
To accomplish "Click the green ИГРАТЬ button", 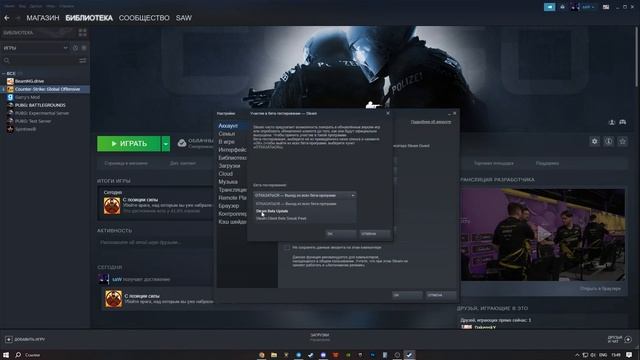I will click(x=129, y=144).
